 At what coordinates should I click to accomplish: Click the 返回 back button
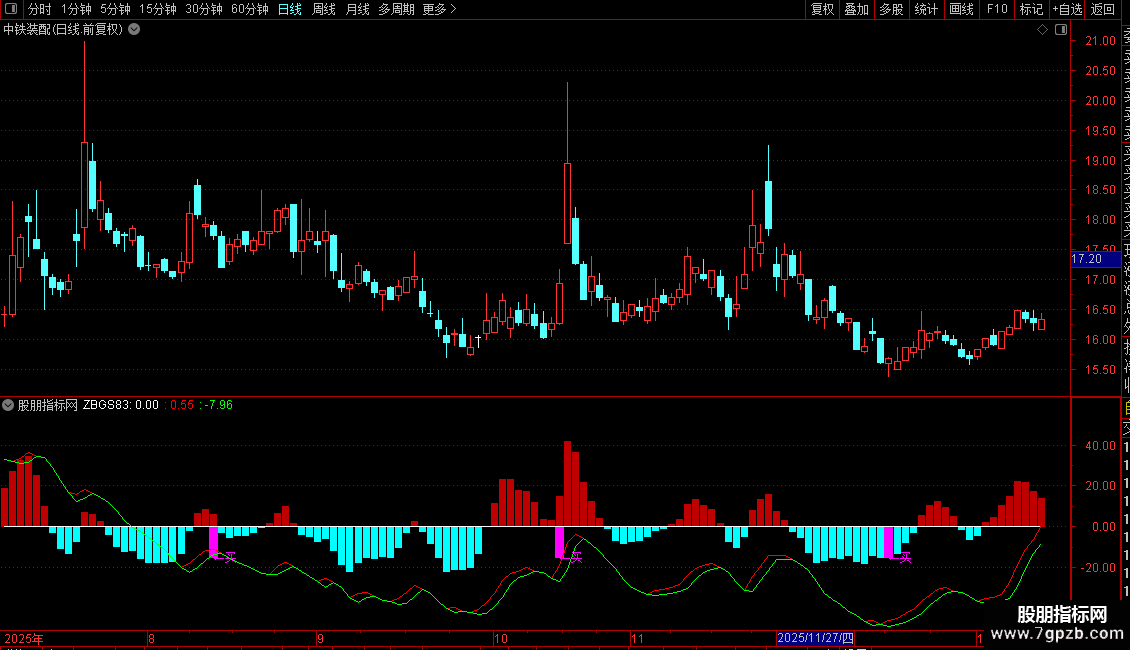tap(1103, 9)
